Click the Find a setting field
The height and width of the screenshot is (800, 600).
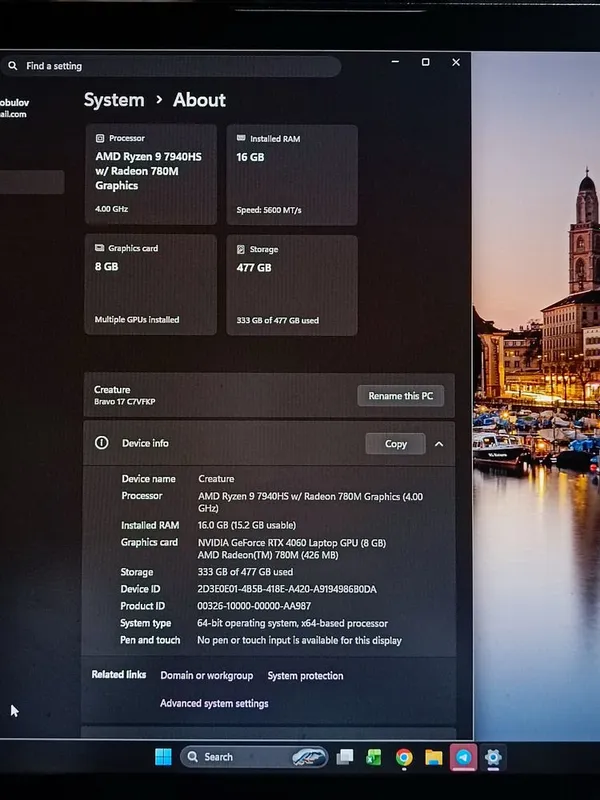[171, 66]
